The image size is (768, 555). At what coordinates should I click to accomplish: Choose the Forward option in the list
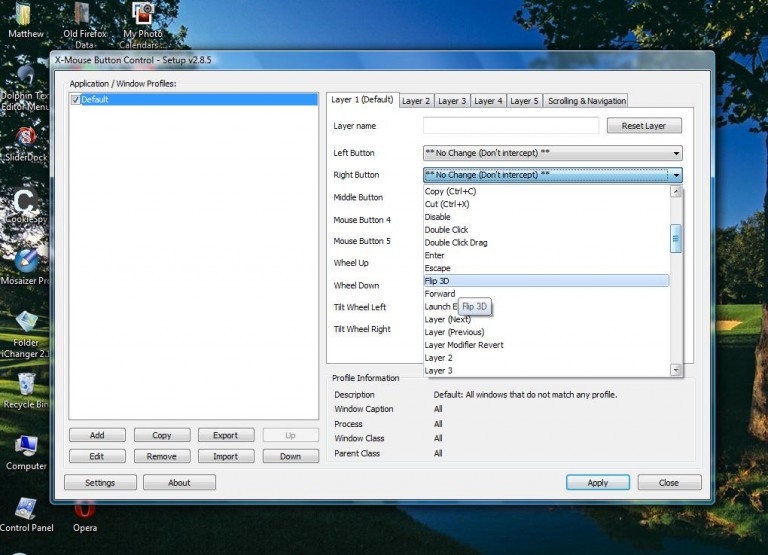pos(546,294)
